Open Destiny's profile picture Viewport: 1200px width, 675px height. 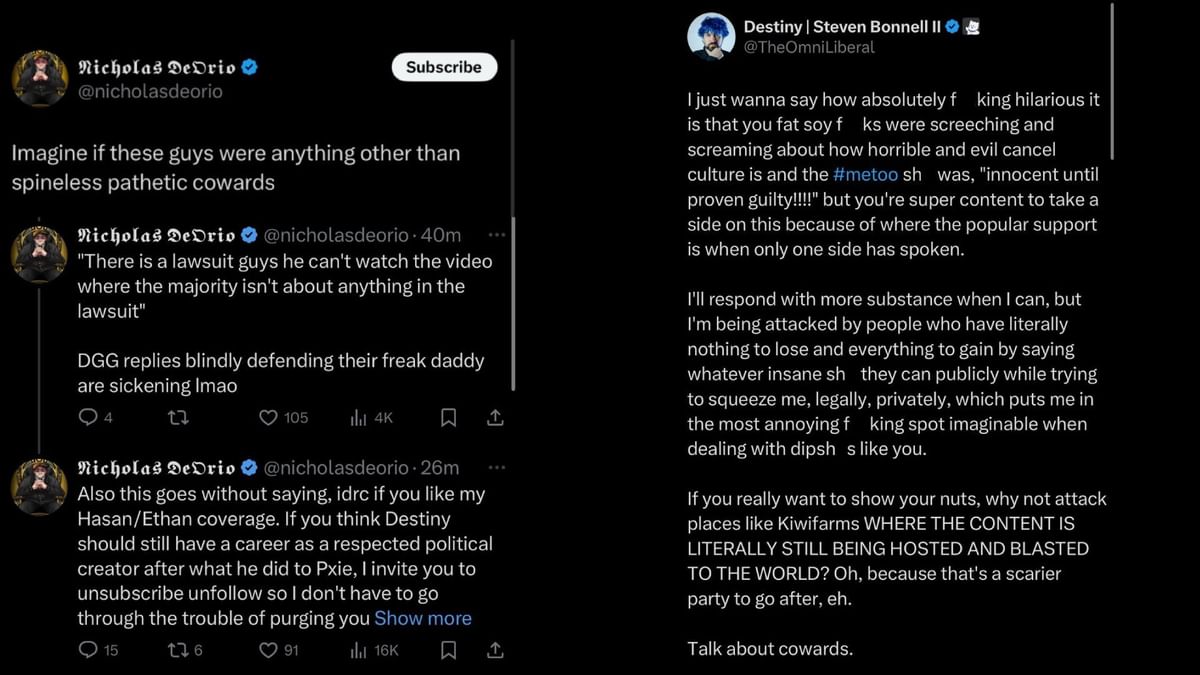pyautogui.click(x=711, y=36)
